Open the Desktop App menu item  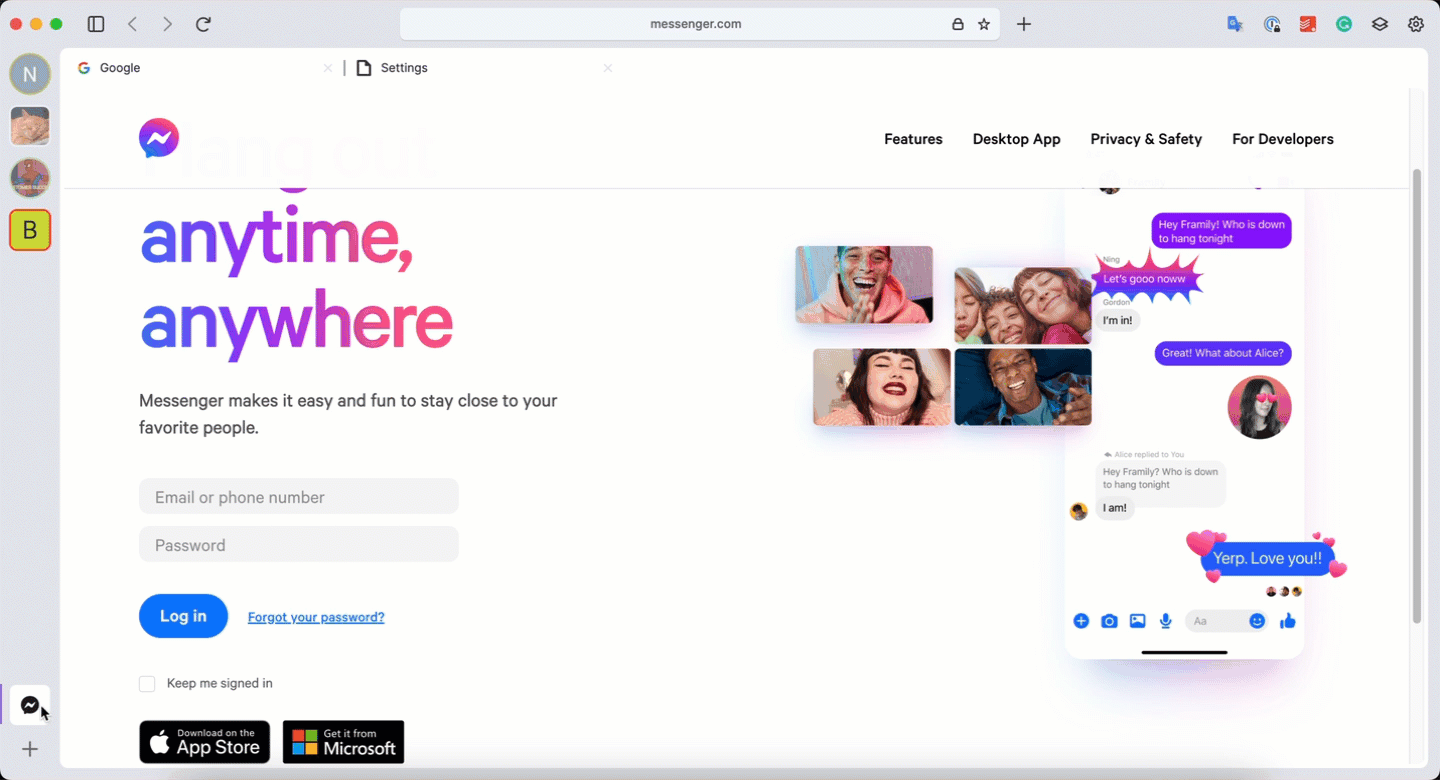tap(1016, 139)
